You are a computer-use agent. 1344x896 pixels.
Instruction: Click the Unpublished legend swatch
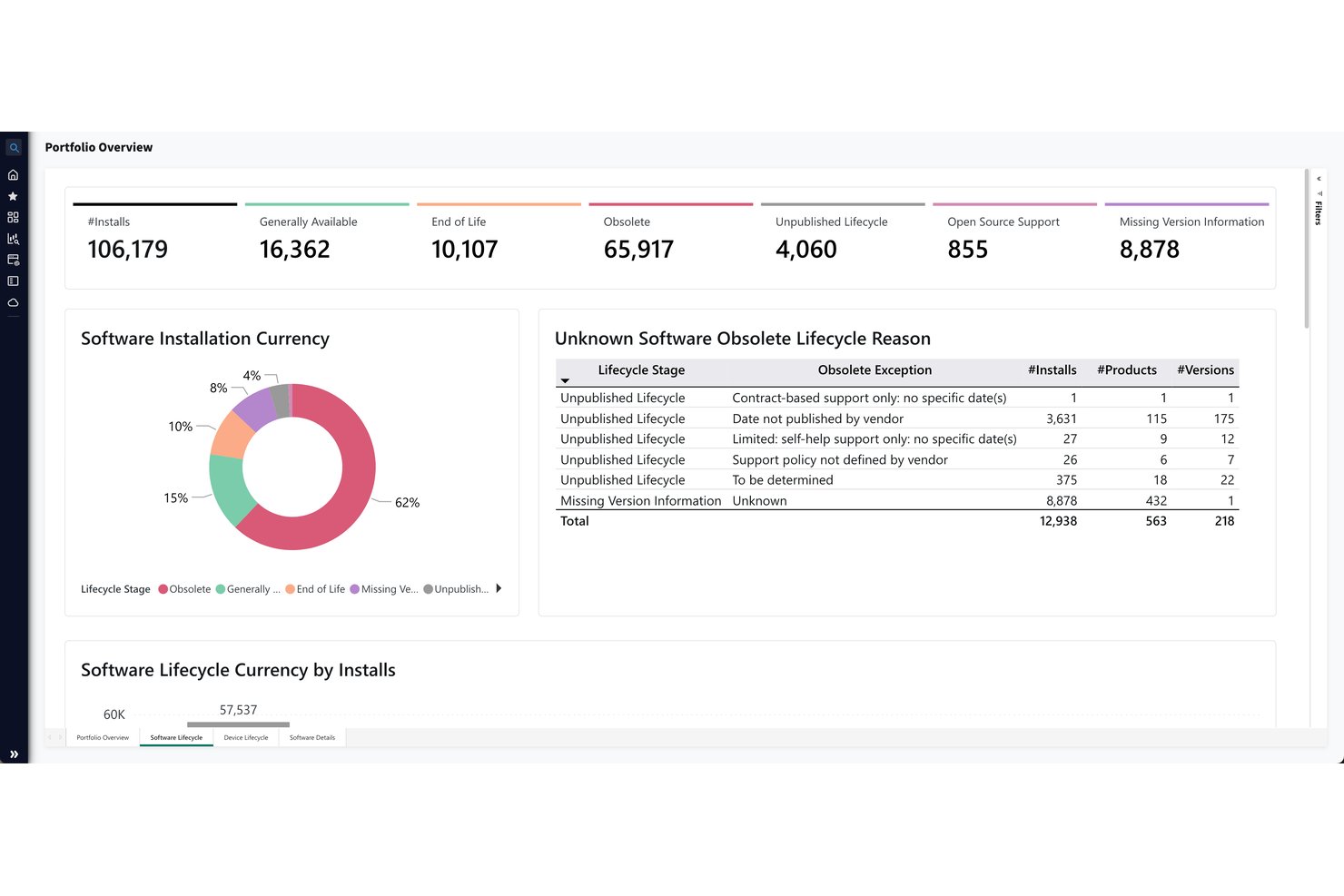(x=429, y=589)
